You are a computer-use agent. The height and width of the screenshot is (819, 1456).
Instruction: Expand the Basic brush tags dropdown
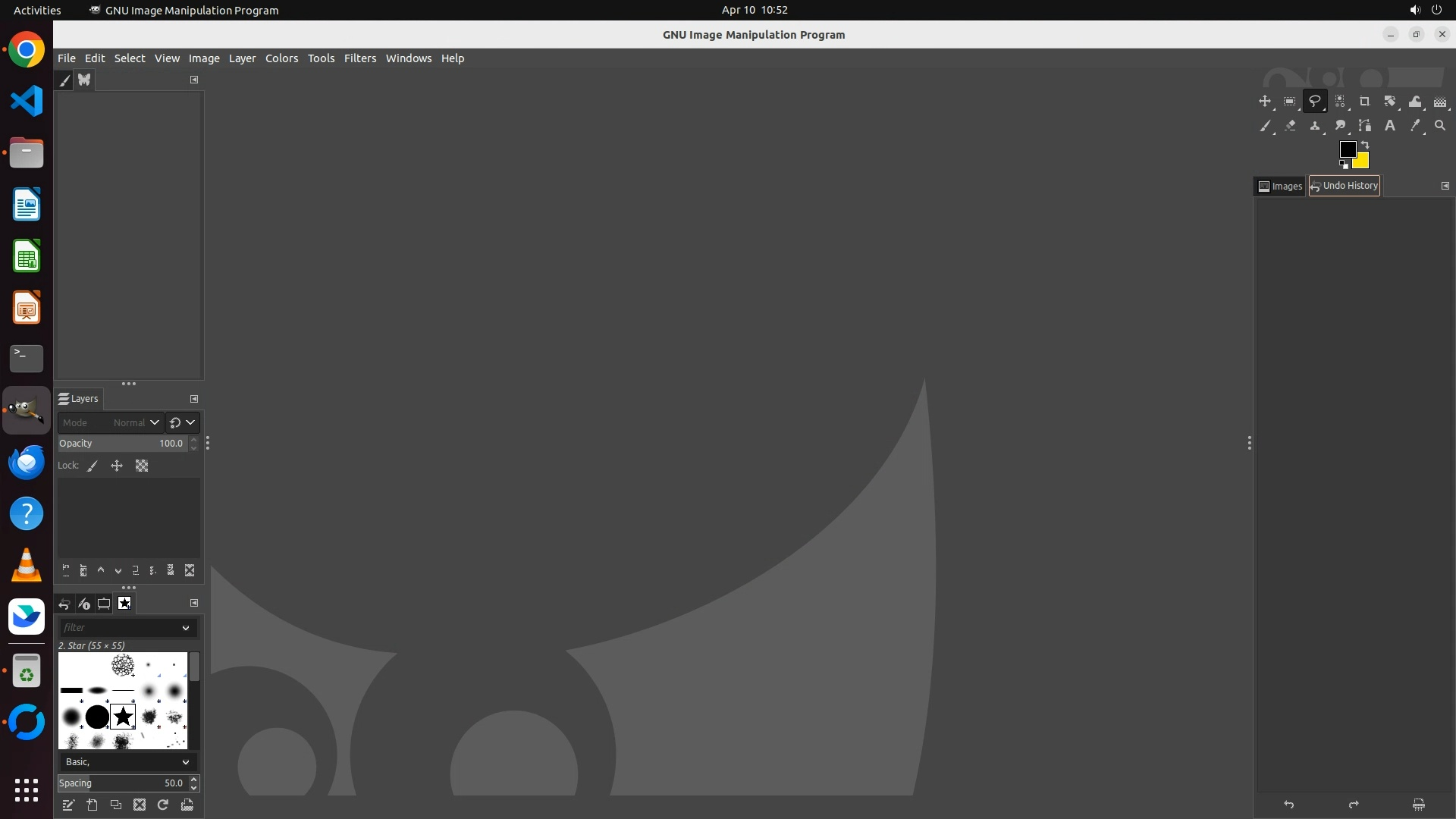tap(185, 762)
